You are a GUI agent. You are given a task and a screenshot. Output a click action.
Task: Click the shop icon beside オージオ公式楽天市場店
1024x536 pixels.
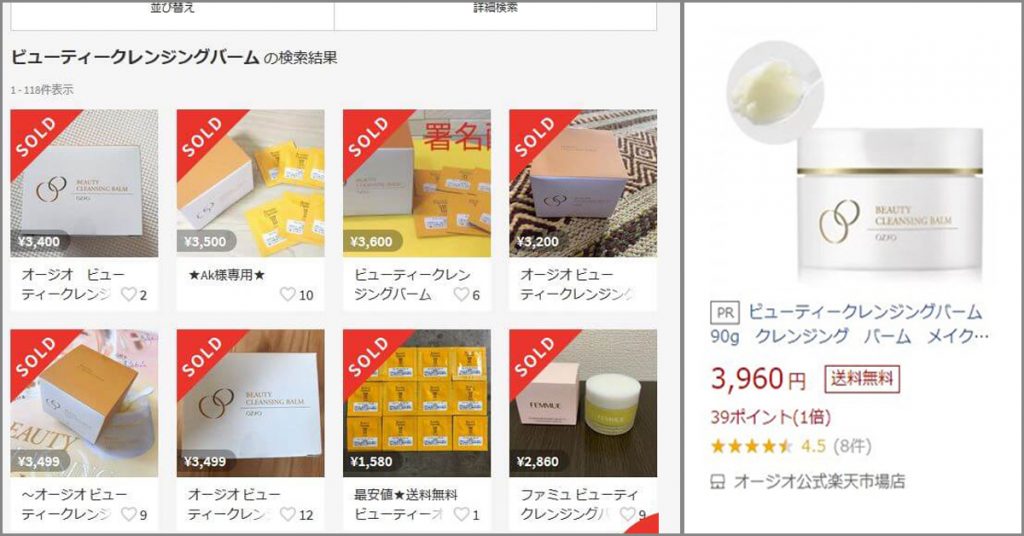pyautogui.click(x=718, y=482)
